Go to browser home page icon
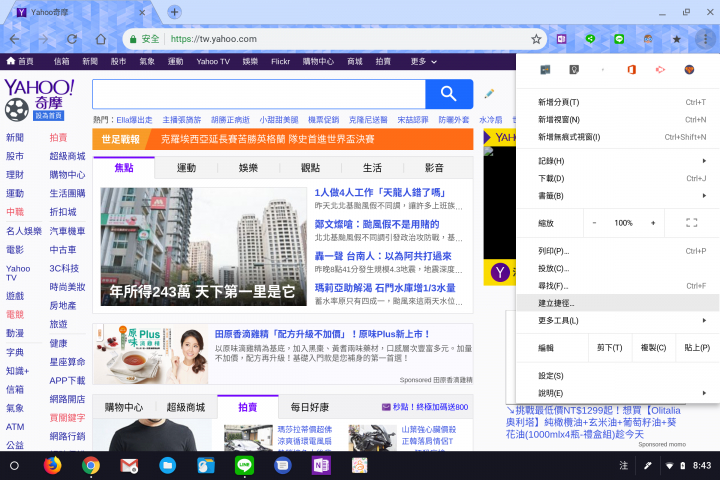The height and width of the screenshot is (480, 720). coord(101,39)
